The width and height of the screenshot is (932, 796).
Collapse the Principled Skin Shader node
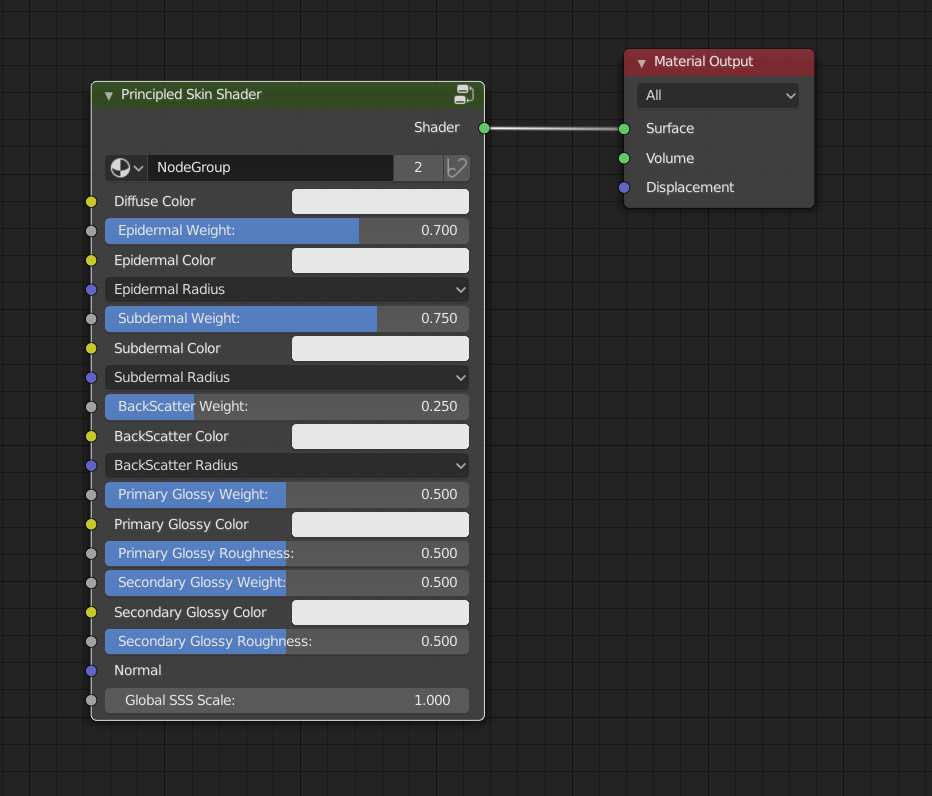click(x=109, y=95)
